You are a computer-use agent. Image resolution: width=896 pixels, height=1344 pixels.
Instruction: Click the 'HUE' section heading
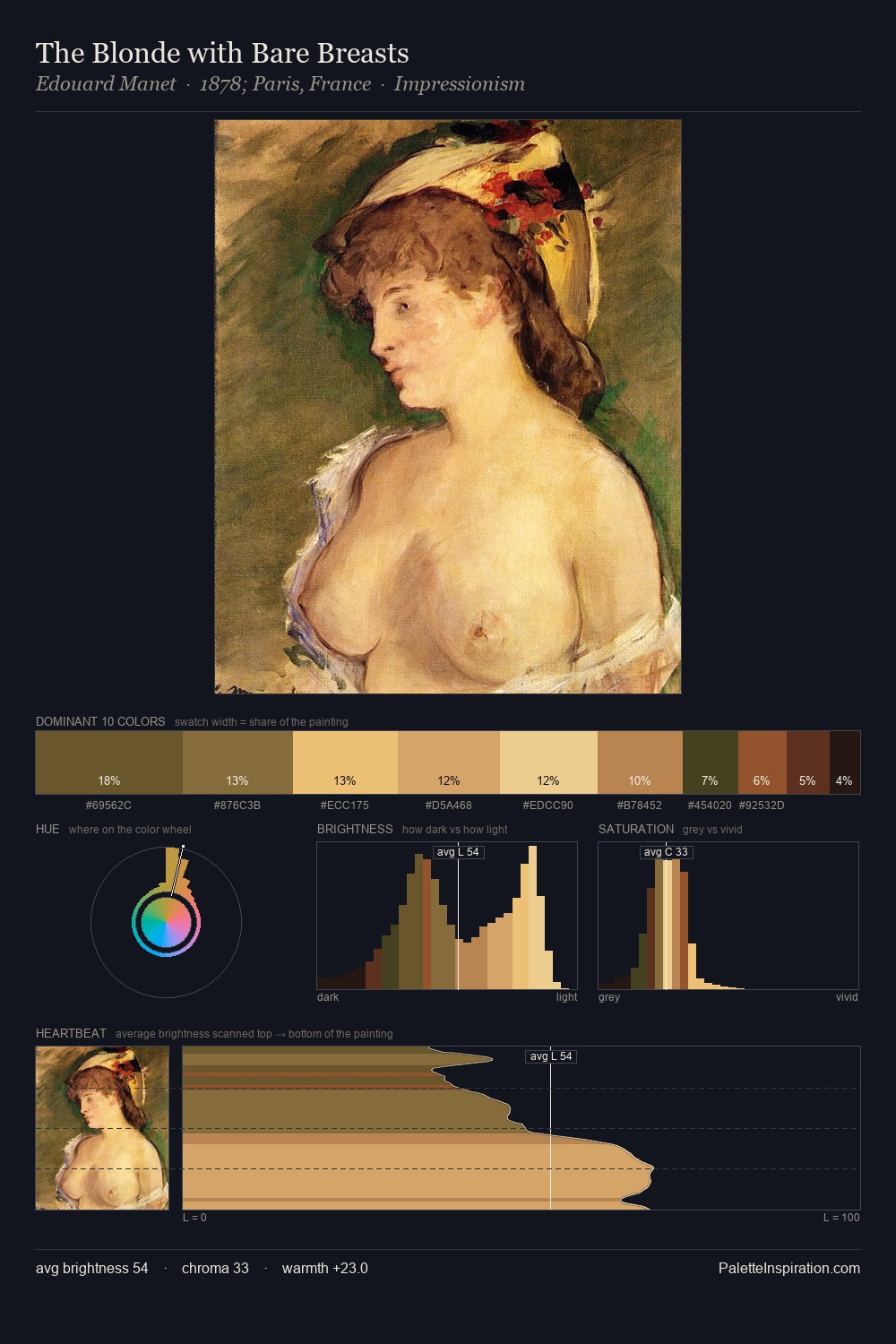click(47, 829)
